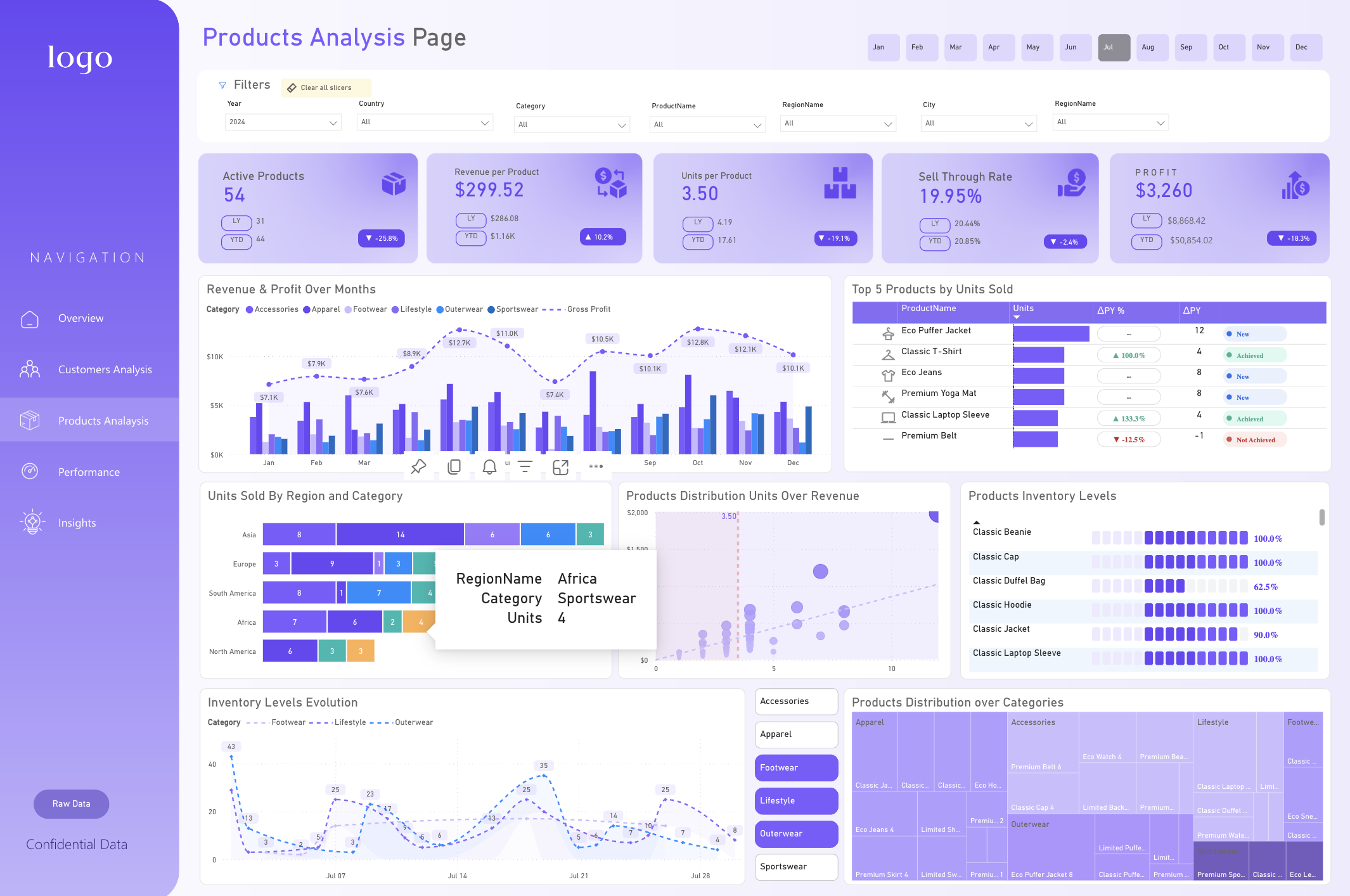Open the ProductName filter dropdown
Viewport: 1350px width, 896px height.
pyautogui.click(x=707, y=125)
